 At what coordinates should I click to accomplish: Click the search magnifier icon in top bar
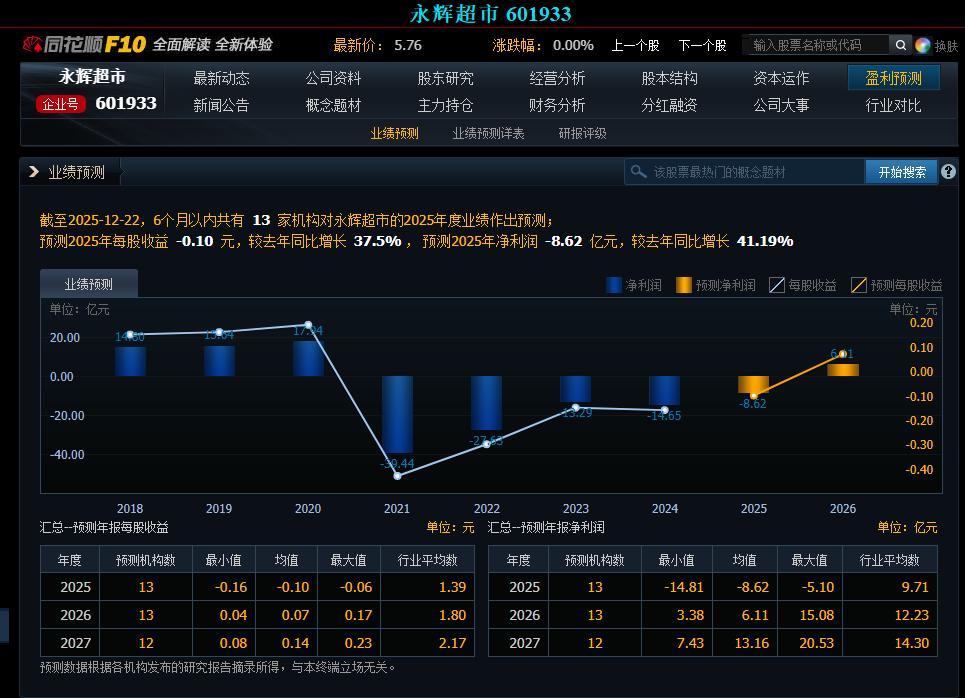(x=900, y=45)
